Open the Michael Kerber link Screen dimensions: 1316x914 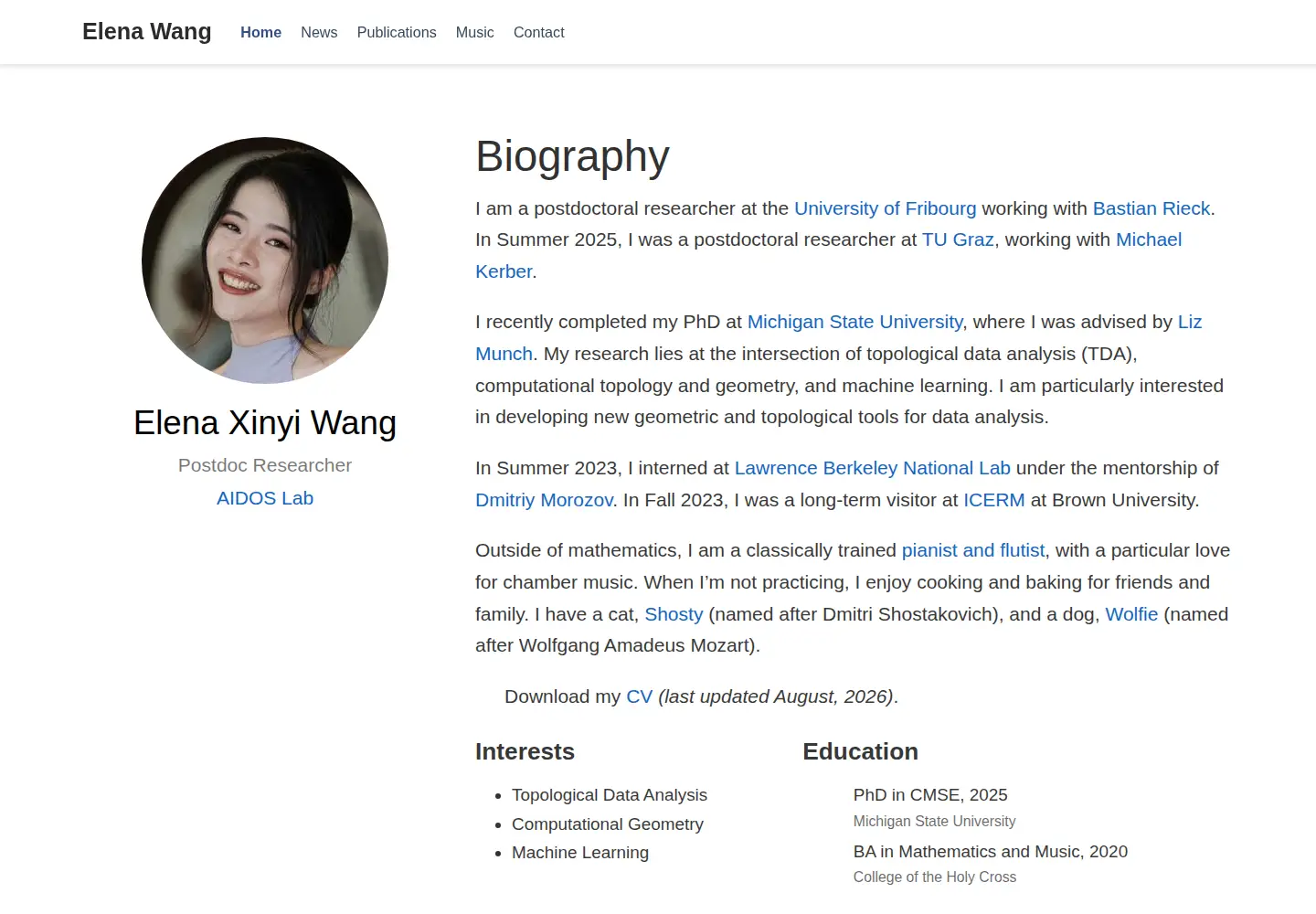tap(1149, 239)
